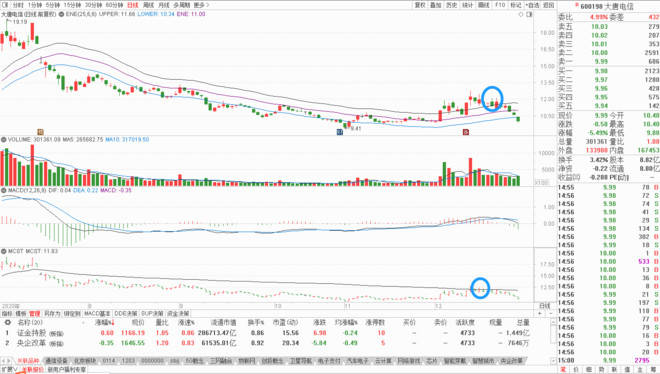Click the sector tabs right-end scroll arrow

pyautogui.click(x=554, y=361)
